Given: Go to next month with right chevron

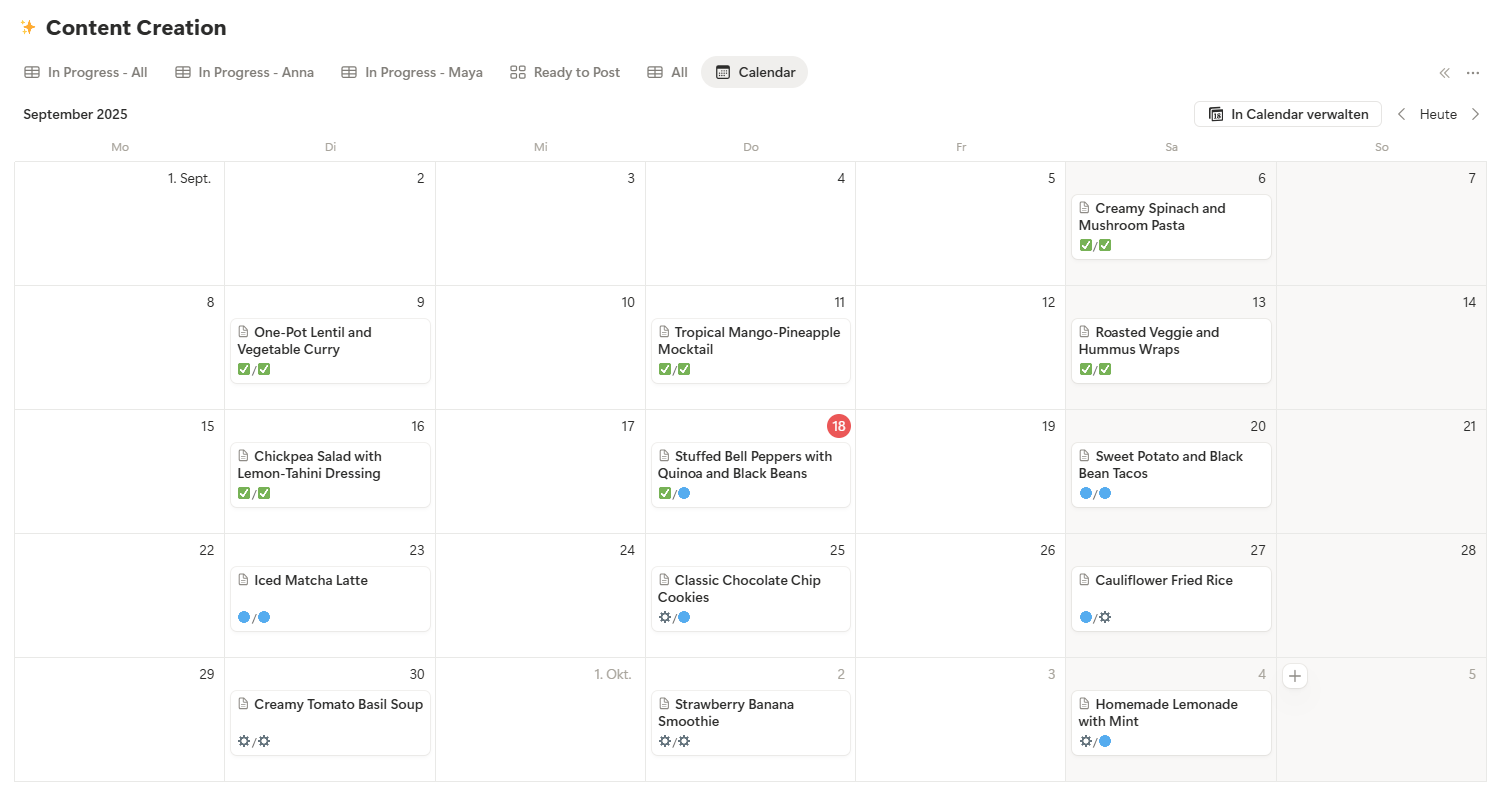Looking at the screenshot, I should click(x=1475, y=114).
